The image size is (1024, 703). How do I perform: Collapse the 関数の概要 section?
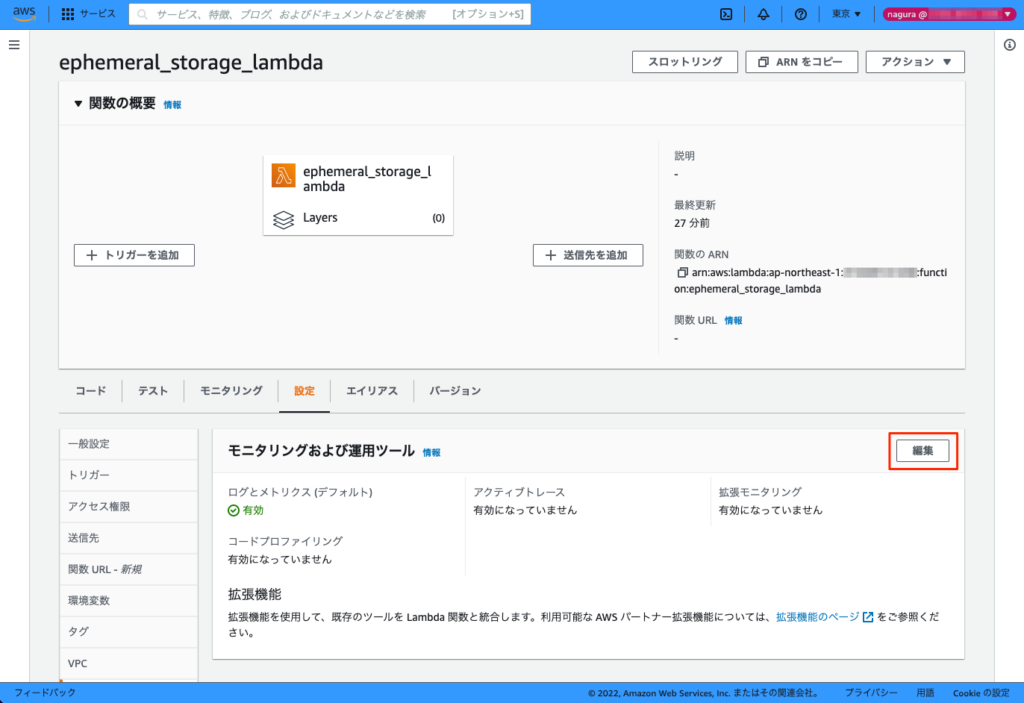(78, 103)
